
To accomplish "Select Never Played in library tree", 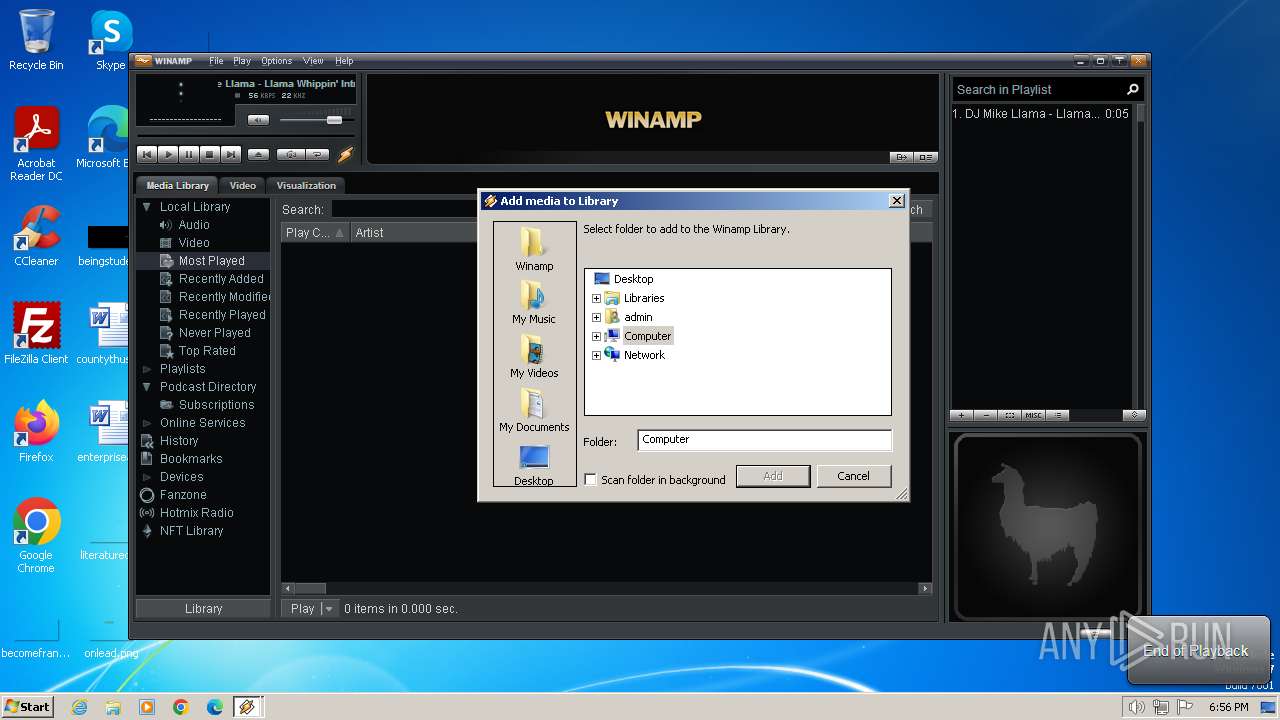I will [214, 333].
